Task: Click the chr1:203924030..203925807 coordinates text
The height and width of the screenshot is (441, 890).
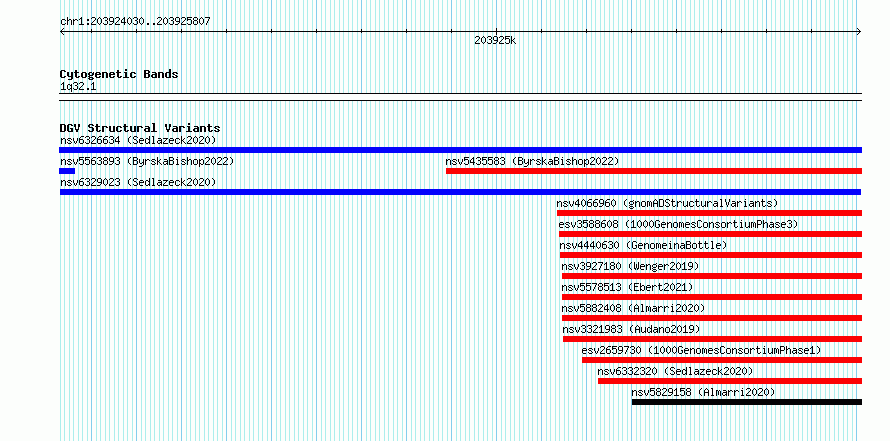Action: pos(135,22)
